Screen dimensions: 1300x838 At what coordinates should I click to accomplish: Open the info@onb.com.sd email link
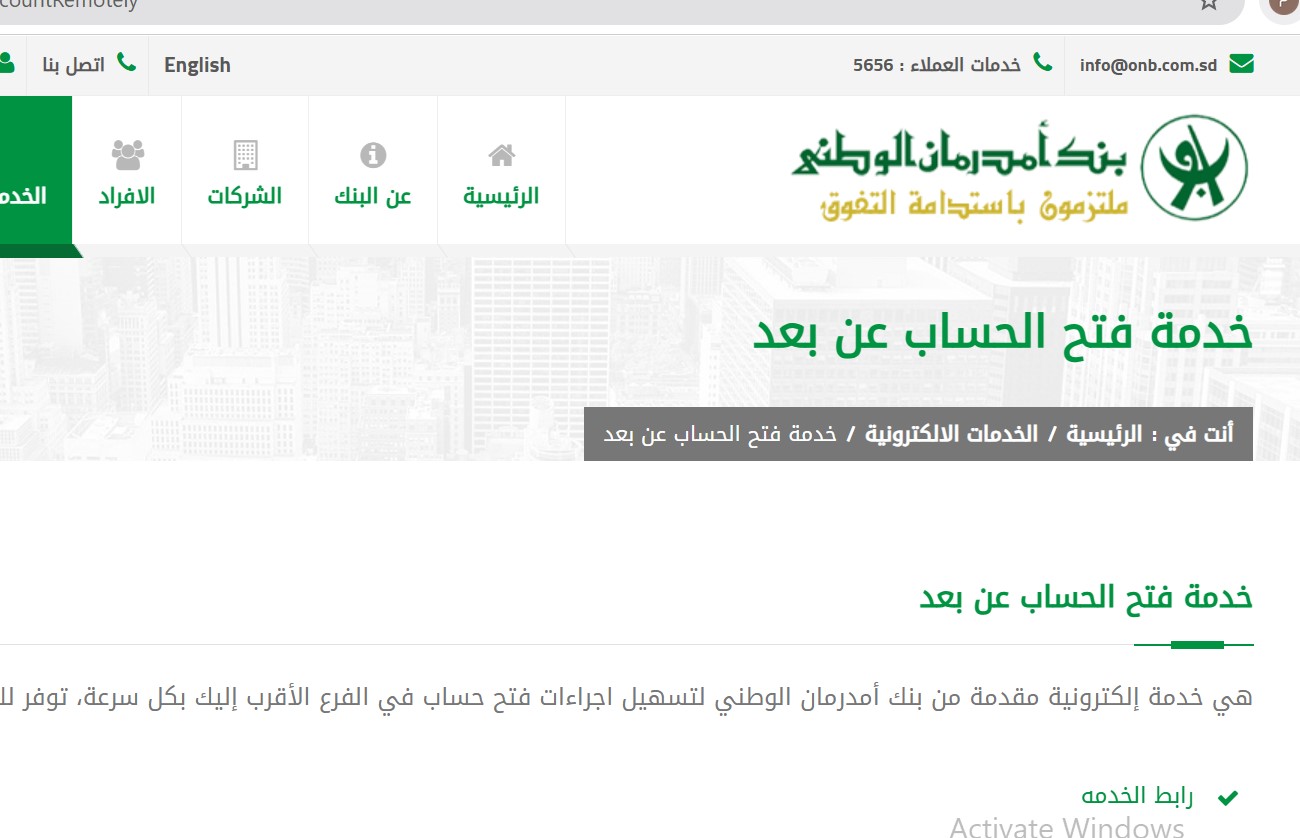tap(1148, 65)
